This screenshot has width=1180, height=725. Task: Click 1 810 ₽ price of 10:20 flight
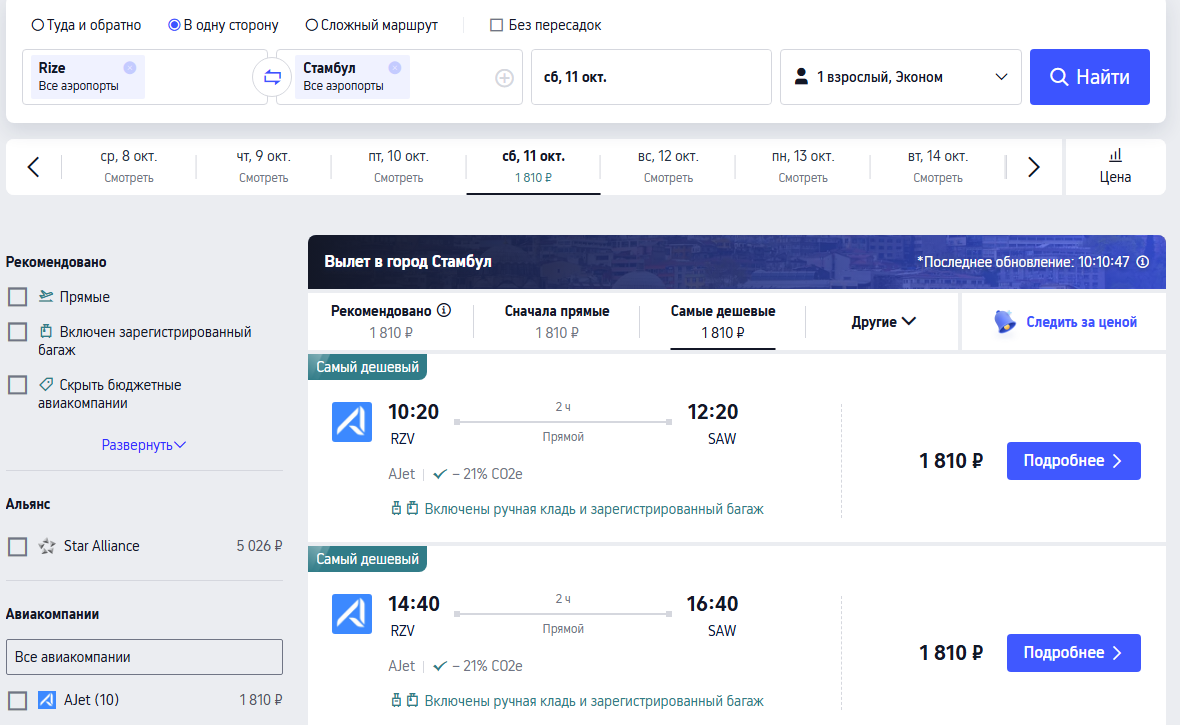pyautogui.click(x=950, y=461)
